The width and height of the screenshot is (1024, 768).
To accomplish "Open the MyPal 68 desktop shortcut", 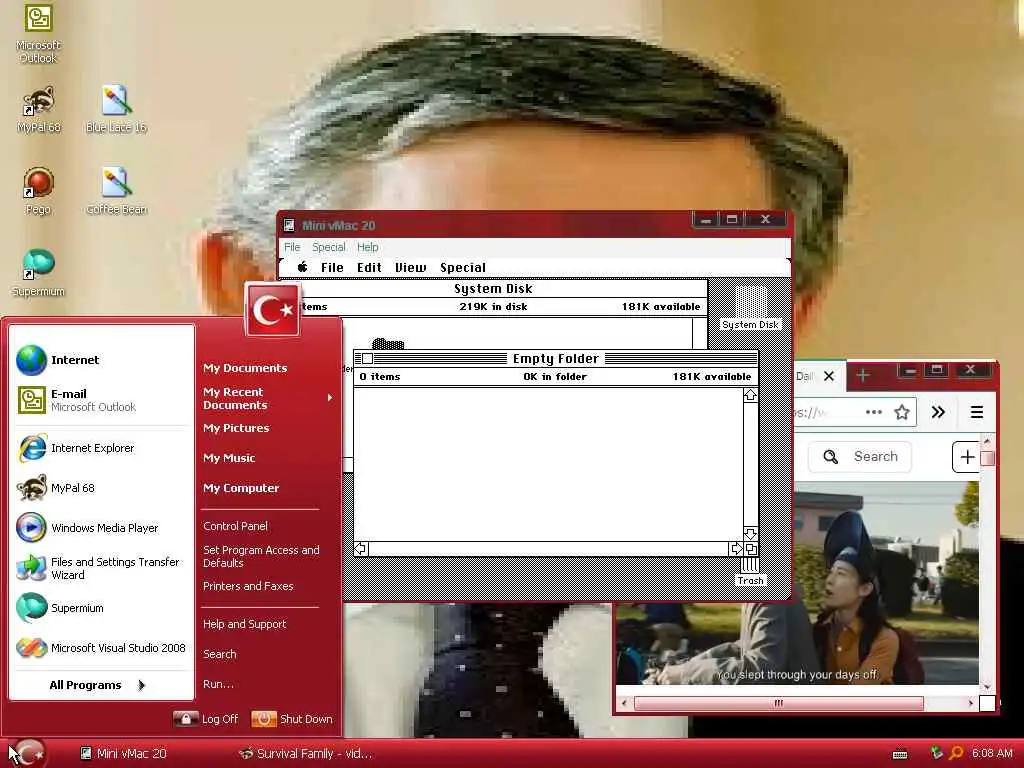I will click(x=39, y=110).
